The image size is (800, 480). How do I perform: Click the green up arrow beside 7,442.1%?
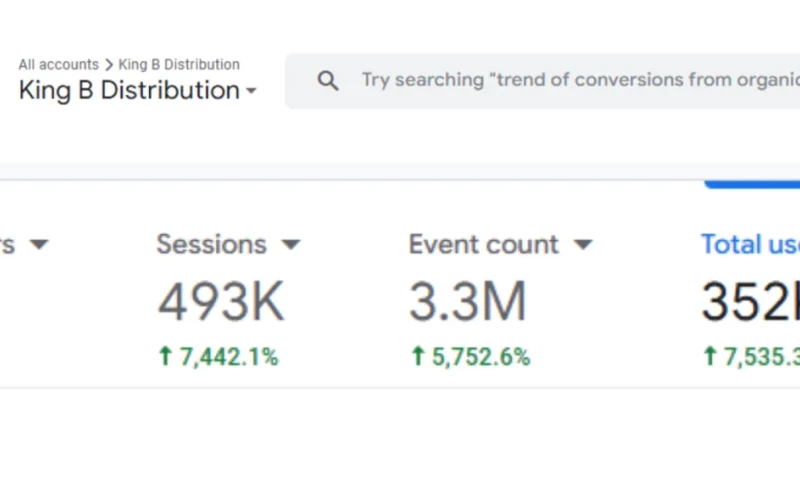[165, 356]
